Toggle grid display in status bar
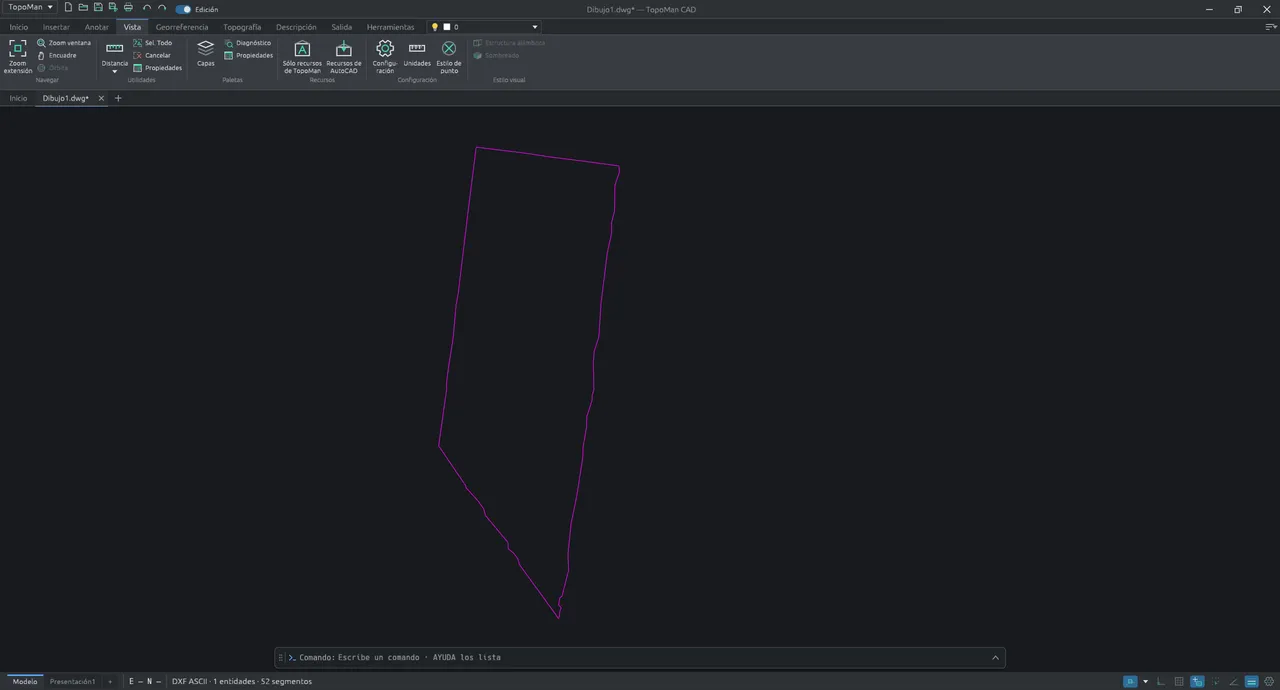This screenshot has width=1280, height=690. [1179, 682]
